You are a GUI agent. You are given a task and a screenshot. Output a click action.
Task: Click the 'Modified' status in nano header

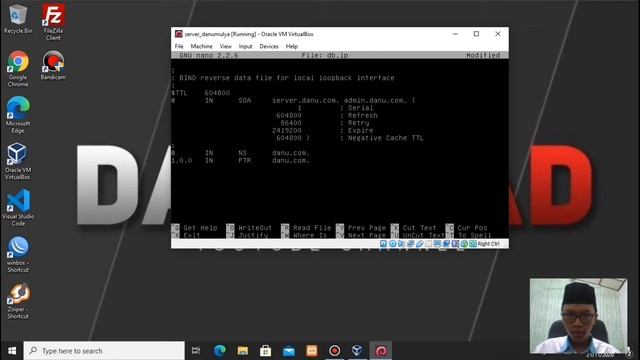pyautogui.click(x=483, y=55)
